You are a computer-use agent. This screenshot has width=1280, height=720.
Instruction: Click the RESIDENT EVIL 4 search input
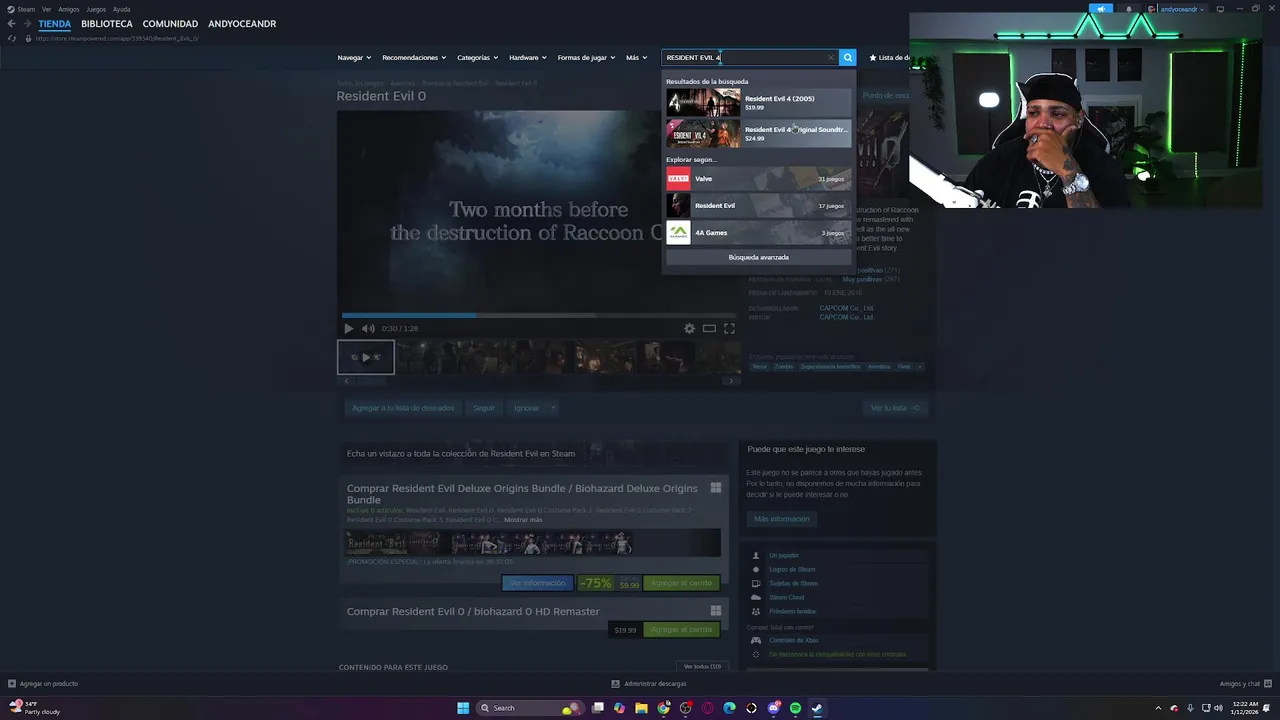[745, 57]
